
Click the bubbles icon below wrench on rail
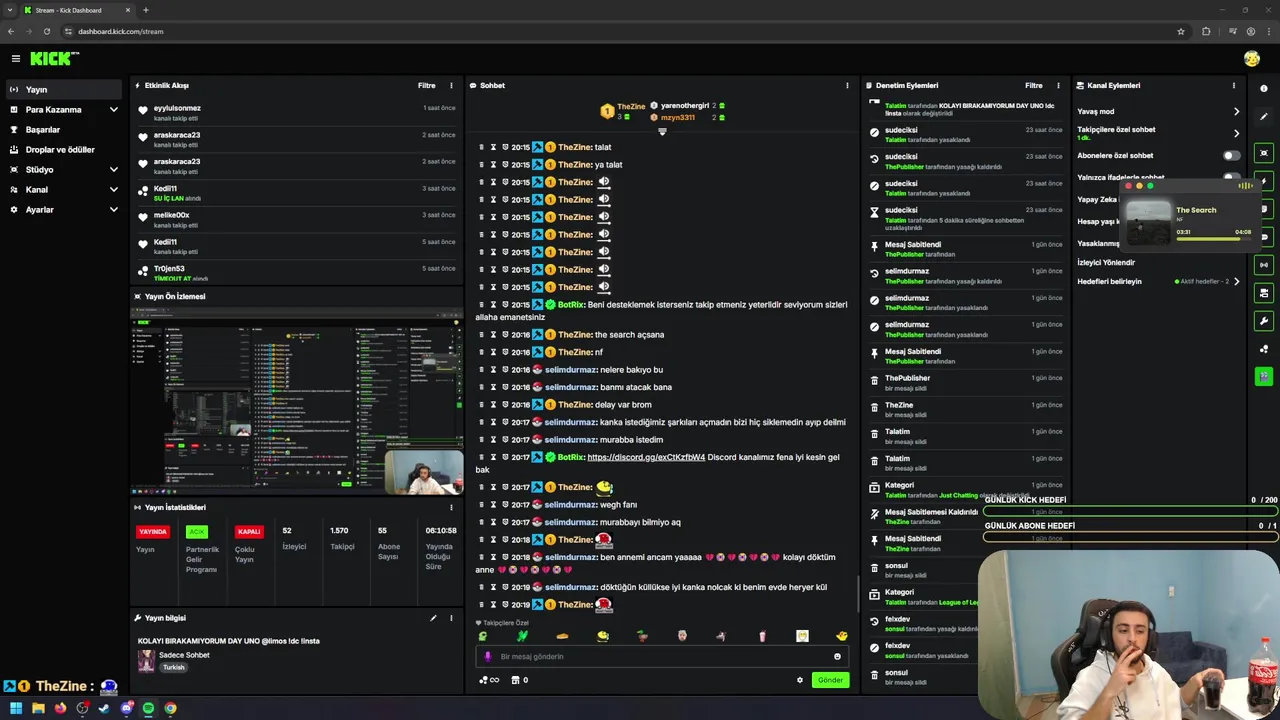[1264, 349]
